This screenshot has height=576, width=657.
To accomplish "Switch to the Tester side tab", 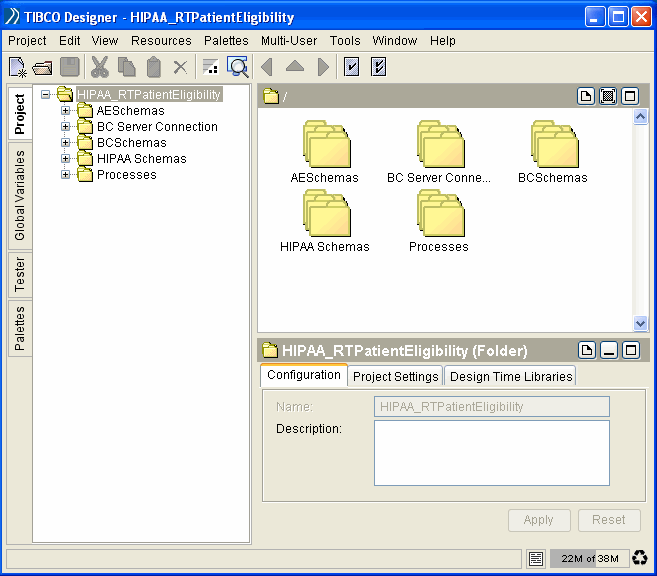I will (20, 275).
